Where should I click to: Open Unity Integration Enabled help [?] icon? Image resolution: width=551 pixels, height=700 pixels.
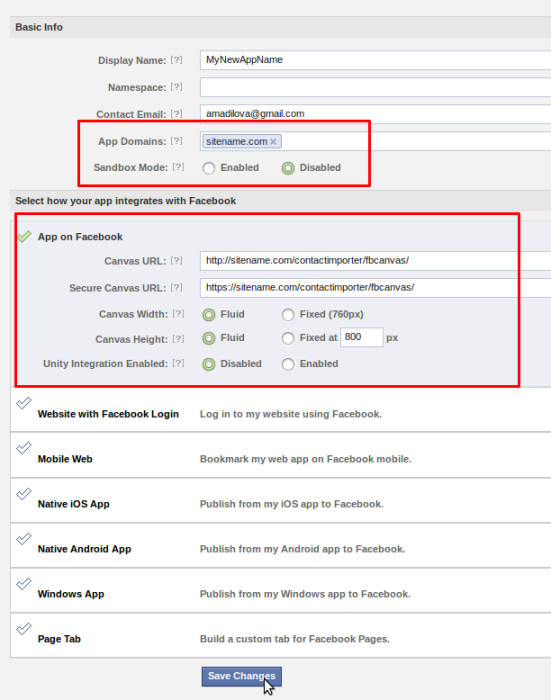[x=178, y=363]
